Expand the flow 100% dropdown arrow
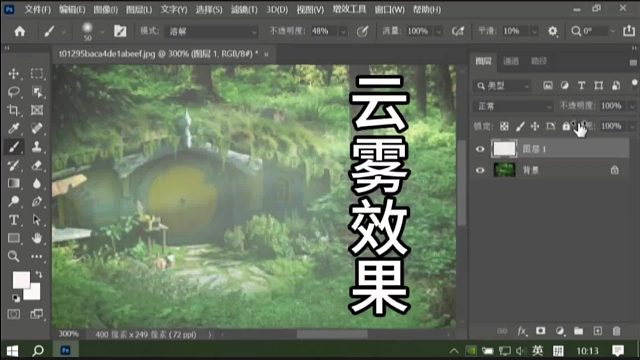 tap(439, 31)
